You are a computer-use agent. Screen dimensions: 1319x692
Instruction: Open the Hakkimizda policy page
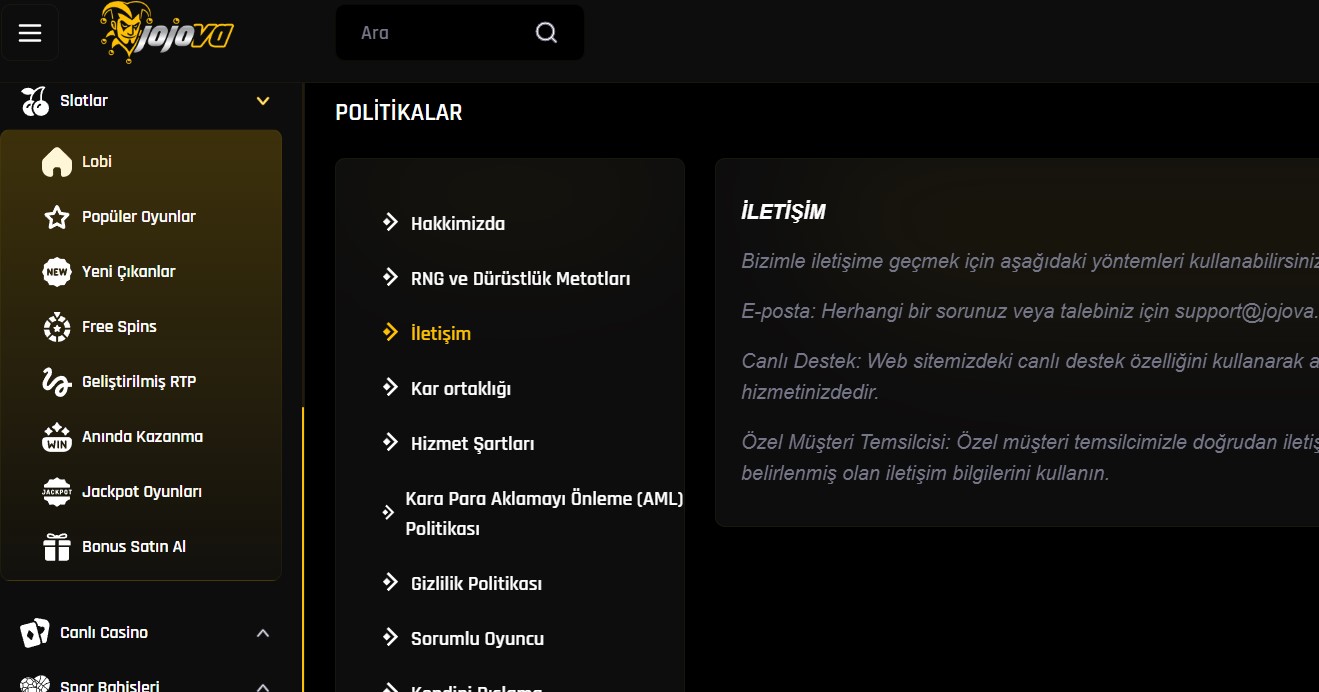click(x=457, y=224)
